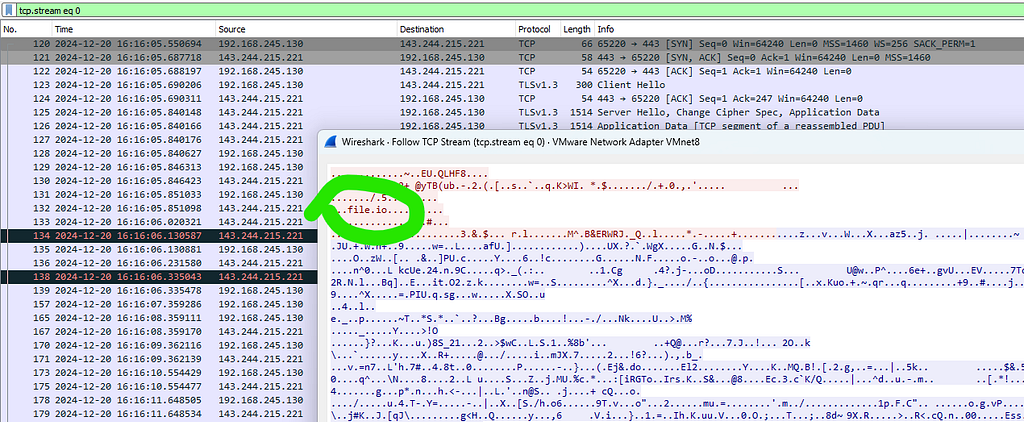Select packet 128 in the list

[157, 154]
